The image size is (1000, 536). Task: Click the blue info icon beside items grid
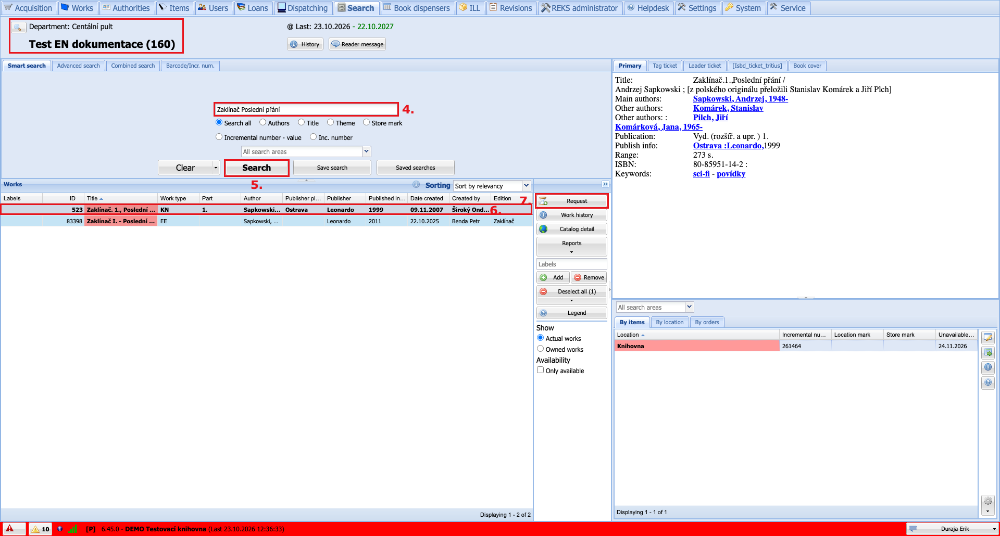(988, 368)
